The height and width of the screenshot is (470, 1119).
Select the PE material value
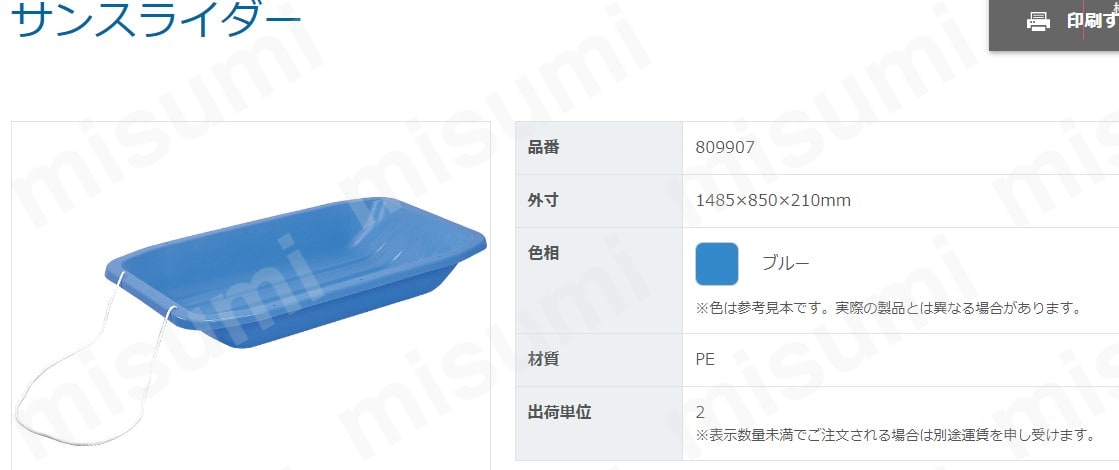click(x=705, y=359)
